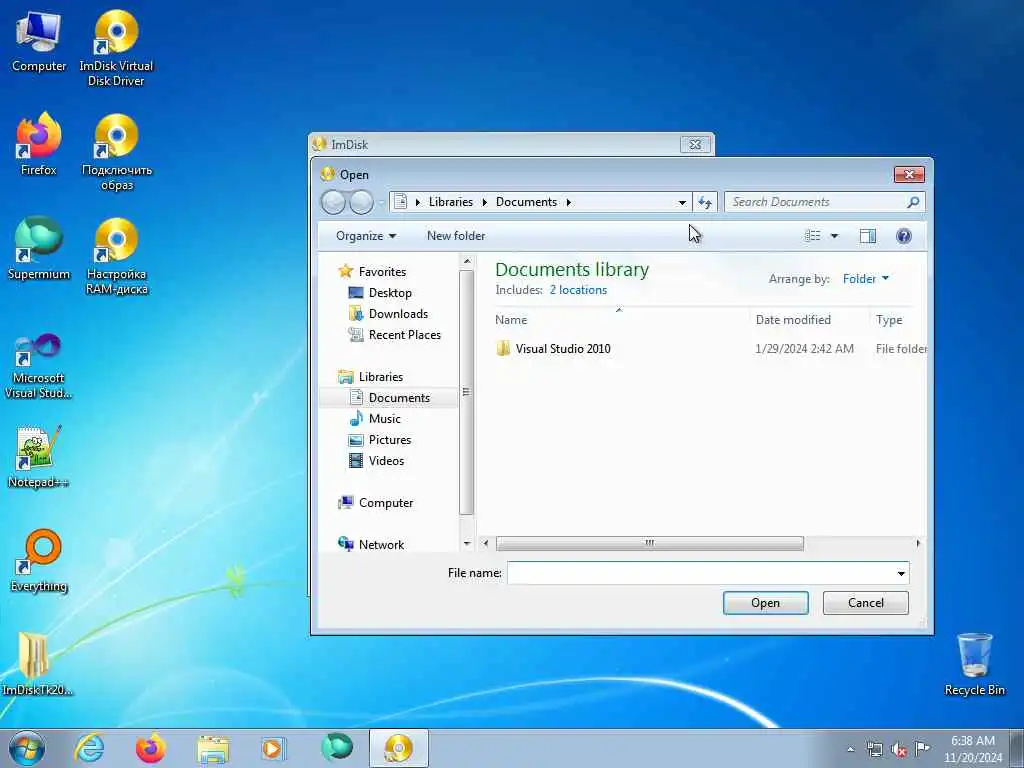
Task: Click the Windows Start button
Action: coord(27,748)
